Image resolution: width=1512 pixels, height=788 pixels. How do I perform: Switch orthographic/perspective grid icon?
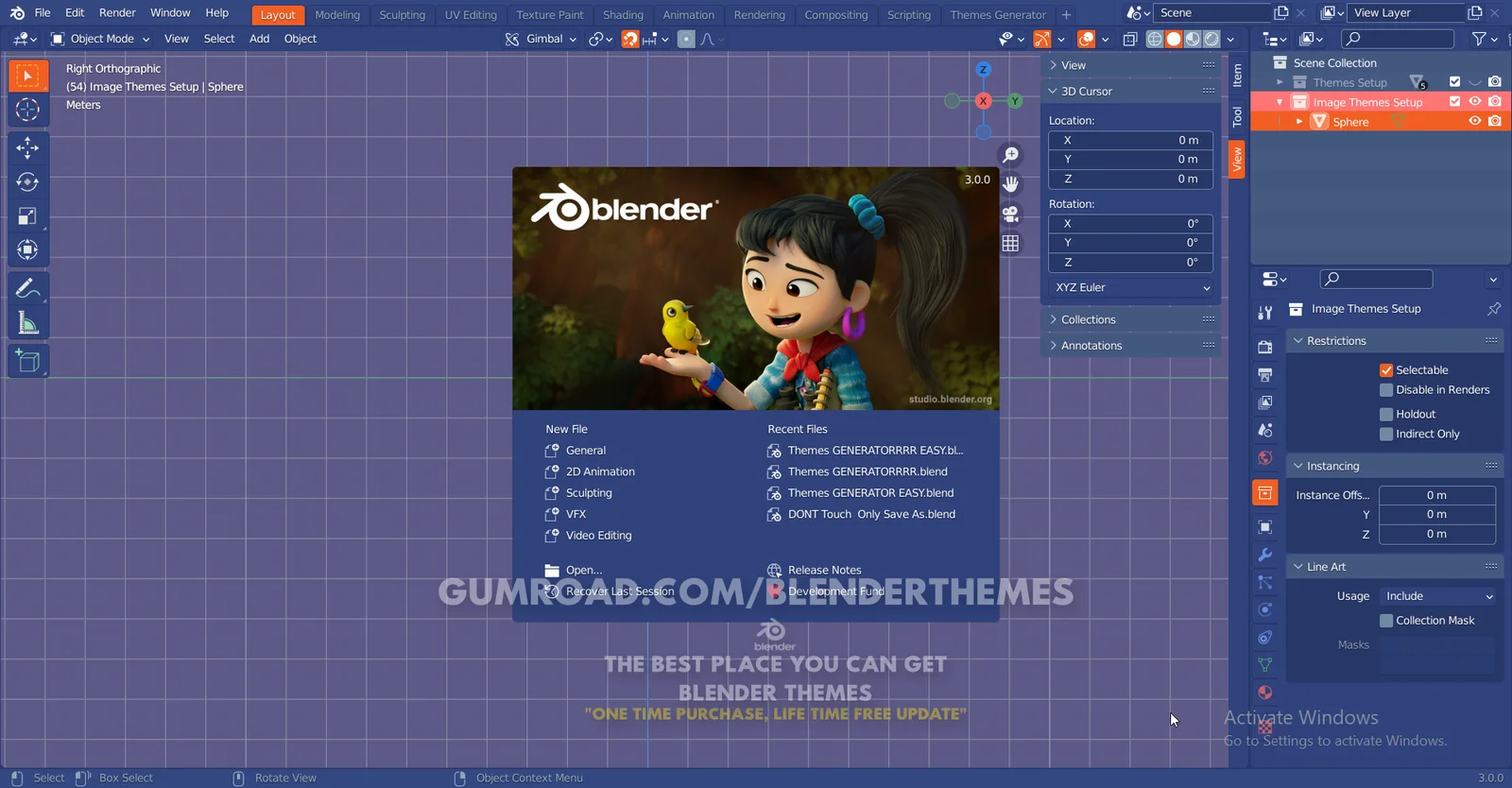(1010, 243)
